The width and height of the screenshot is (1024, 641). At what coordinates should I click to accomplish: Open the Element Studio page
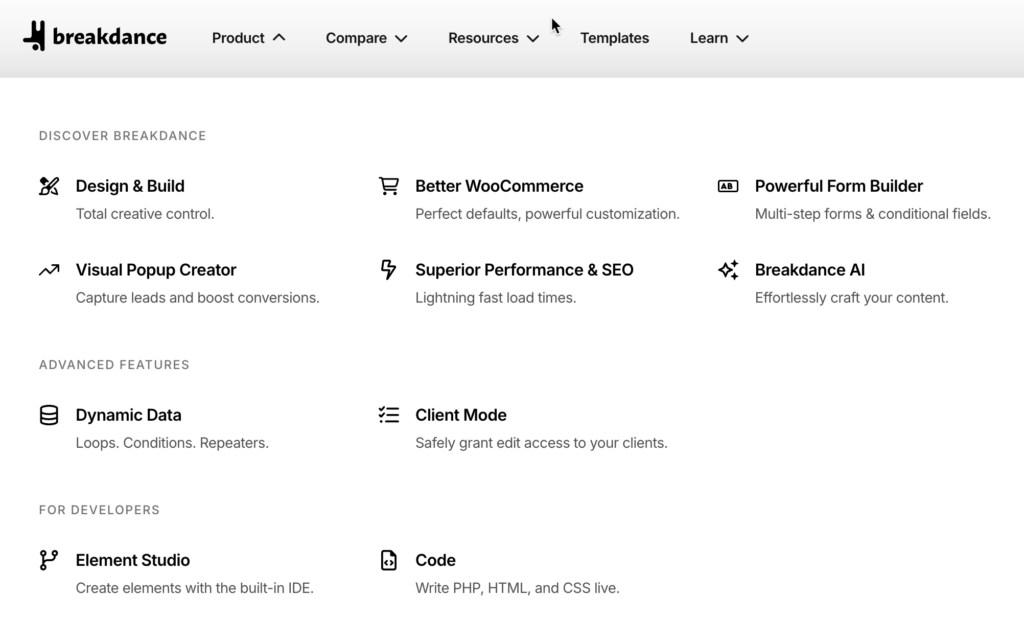click(x=133, y=560)
